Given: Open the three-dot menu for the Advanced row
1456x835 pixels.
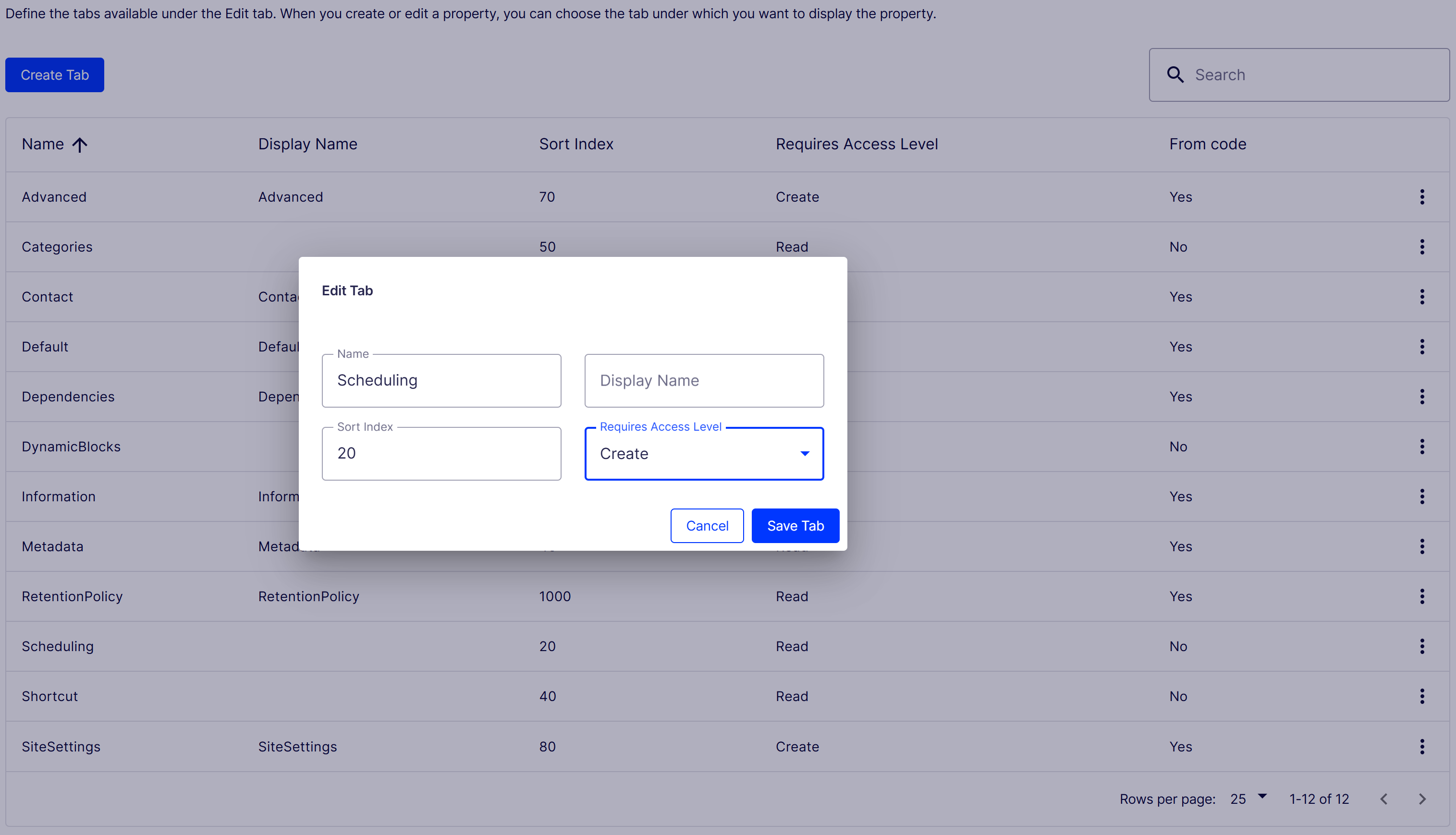Looking at the screenshot, I should click(x=1421, y=197).
